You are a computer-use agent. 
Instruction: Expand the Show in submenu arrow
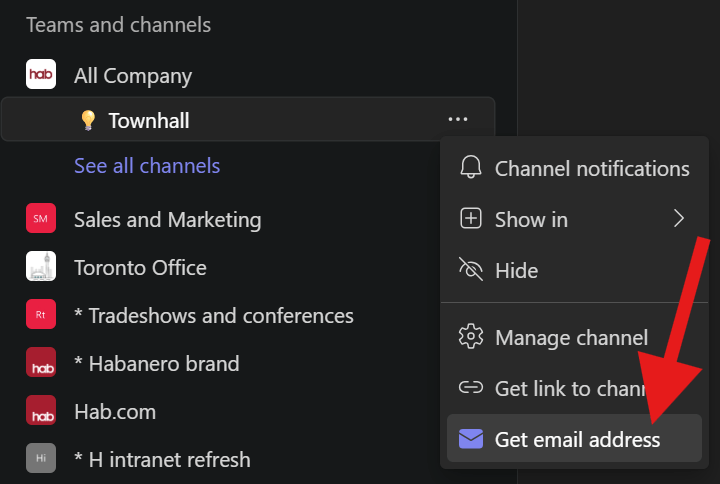point(679,219)
